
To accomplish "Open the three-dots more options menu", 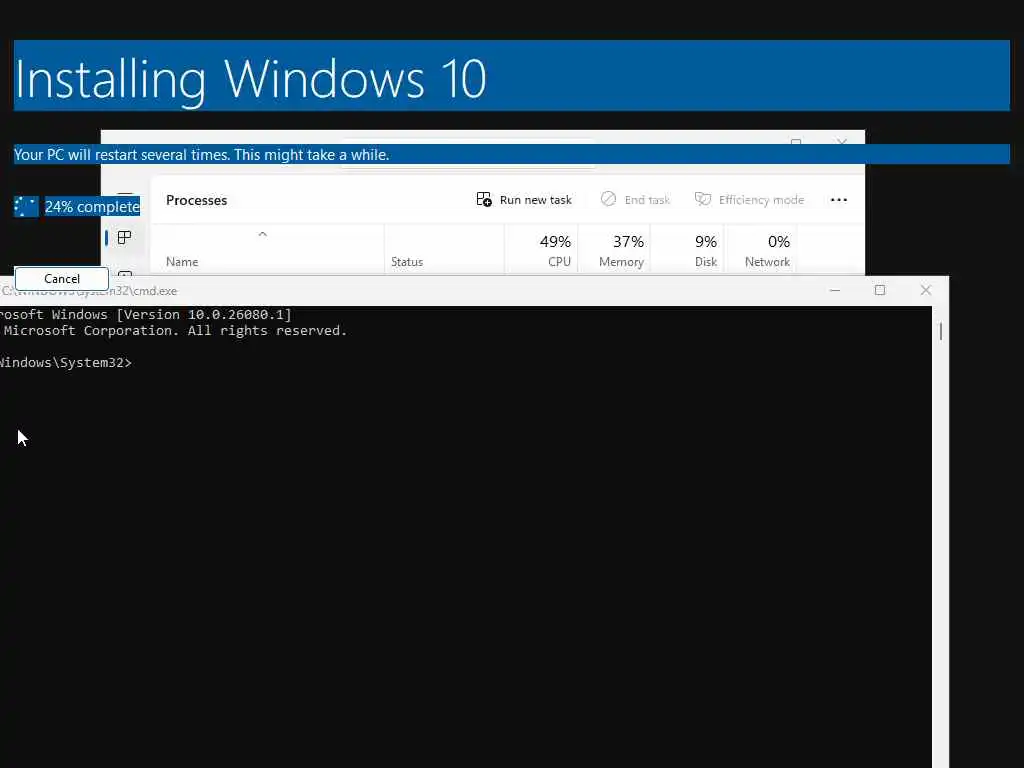I will [839, 200].
